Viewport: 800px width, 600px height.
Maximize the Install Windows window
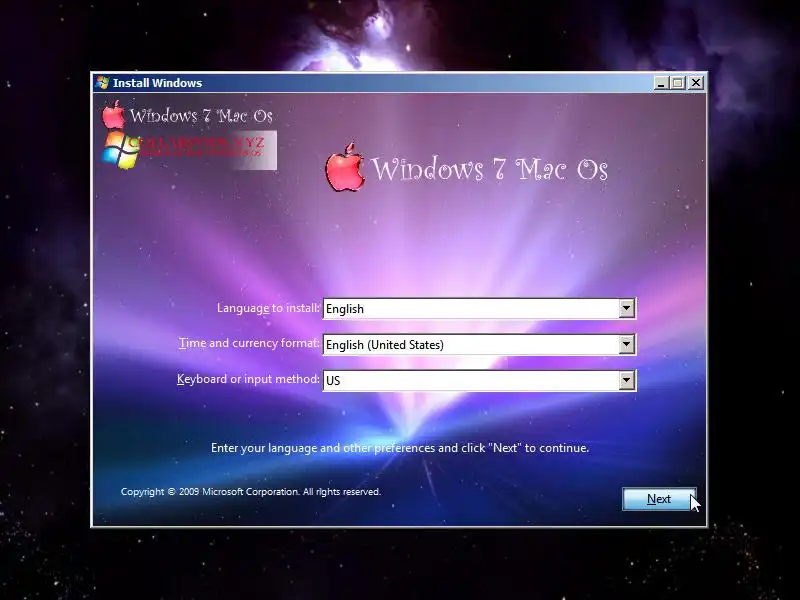click(x=678, y=83)
